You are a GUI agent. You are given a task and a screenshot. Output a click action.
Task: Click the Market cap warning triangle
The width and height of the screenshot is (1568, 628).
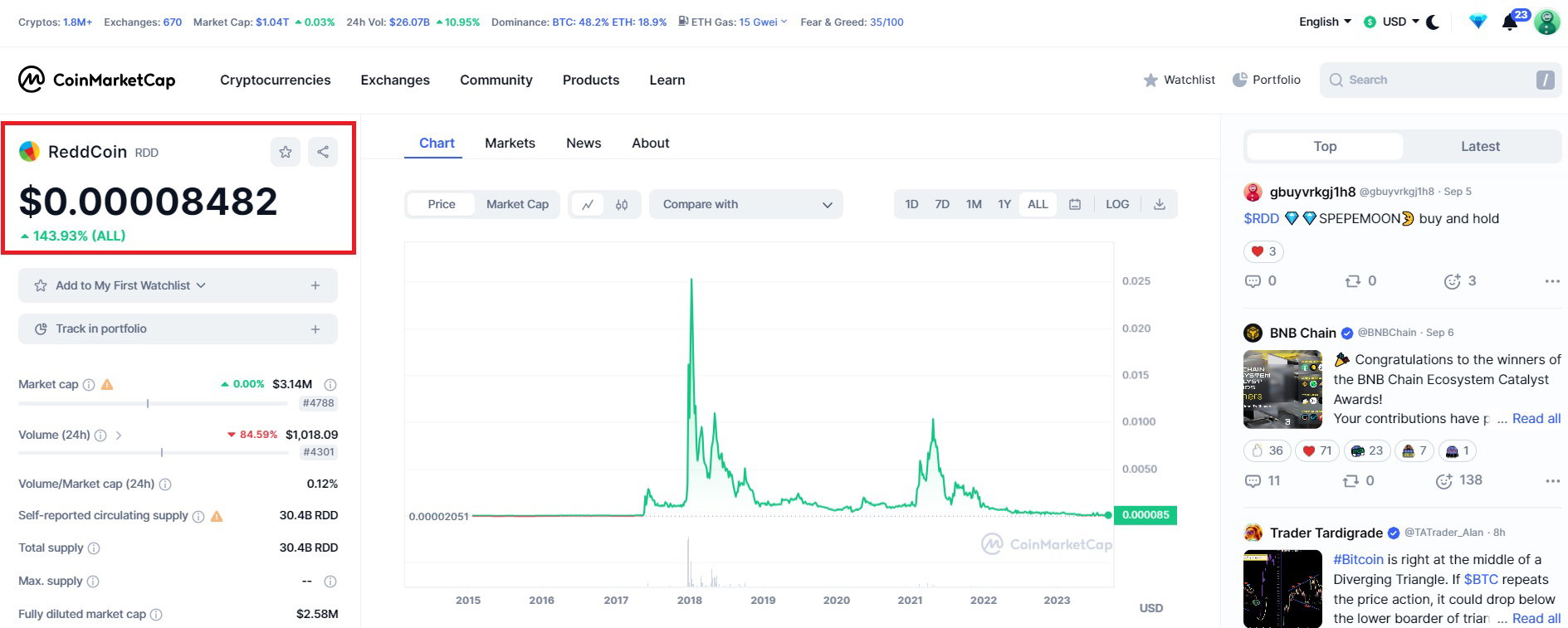pos(107,385)
